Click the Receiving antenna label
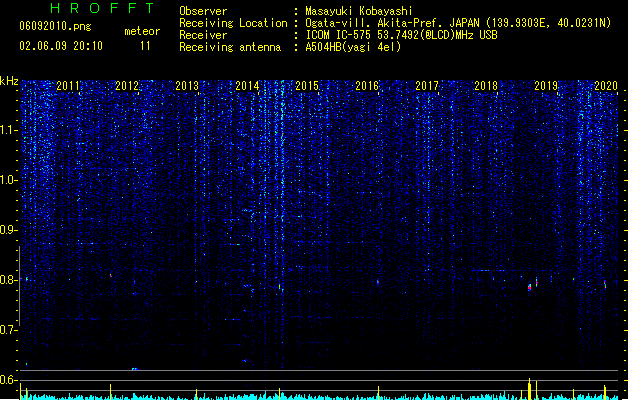This screenshot has width=629, height=400. pyautogui.click(x=230, y=47)
